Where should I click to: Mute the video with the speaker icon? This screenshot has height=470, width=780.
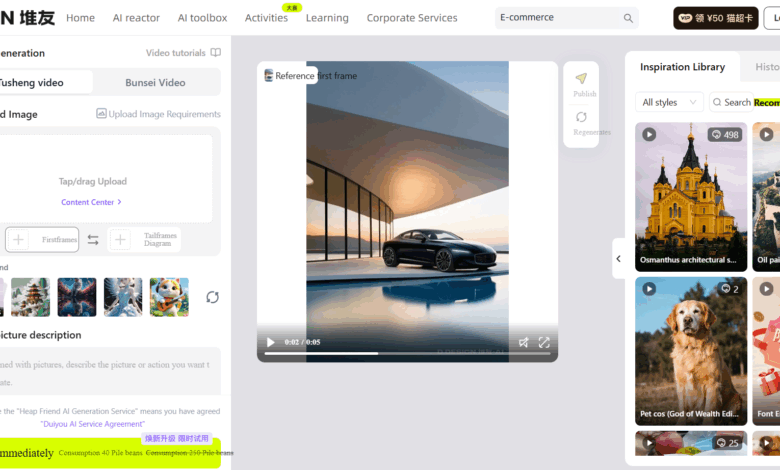pyautogui.click(x=523, y=342)
